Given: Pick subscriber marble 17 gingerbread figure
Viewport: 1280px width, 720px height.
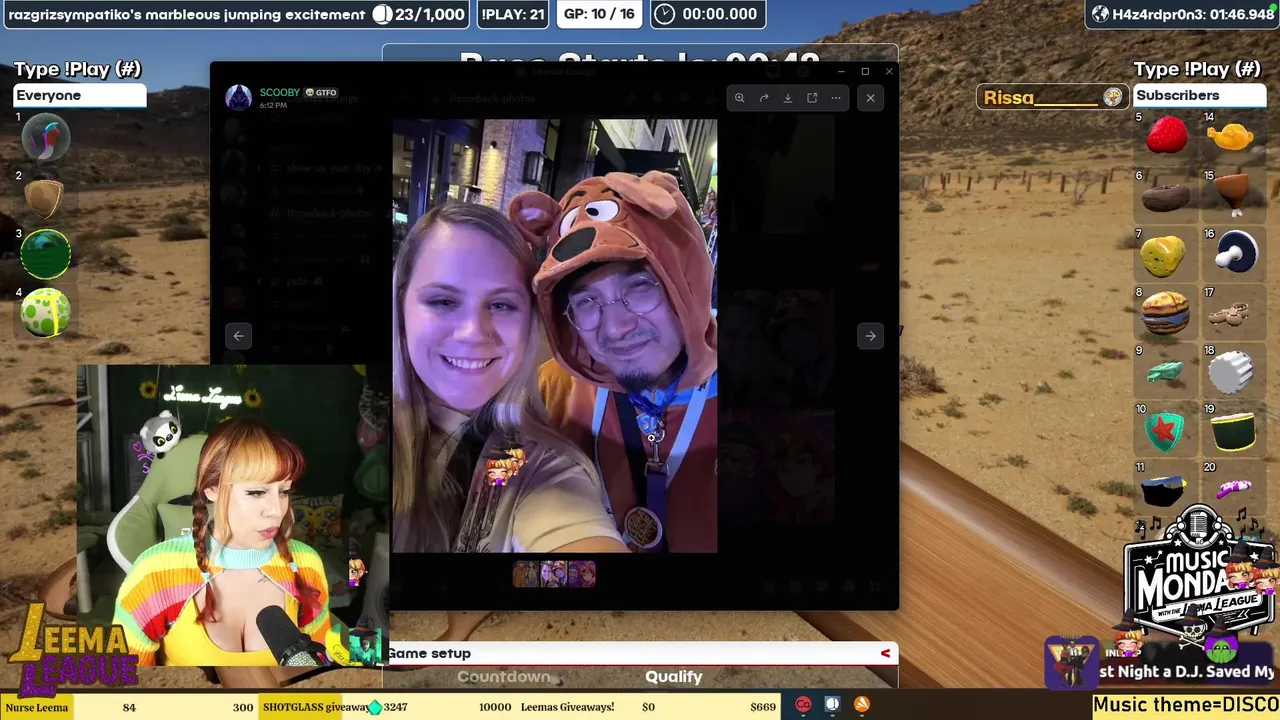Looking at the screenshot, I should pos(1230,316).
